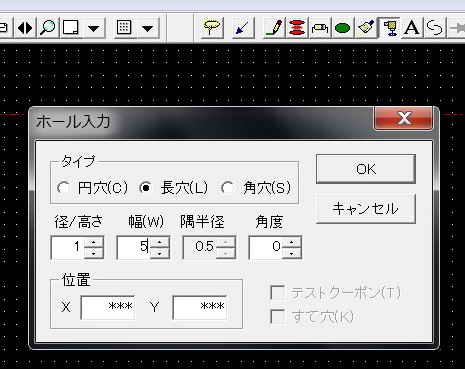Click the X position input field
This screenshot has height=369, width=465.
pos(108,307)
